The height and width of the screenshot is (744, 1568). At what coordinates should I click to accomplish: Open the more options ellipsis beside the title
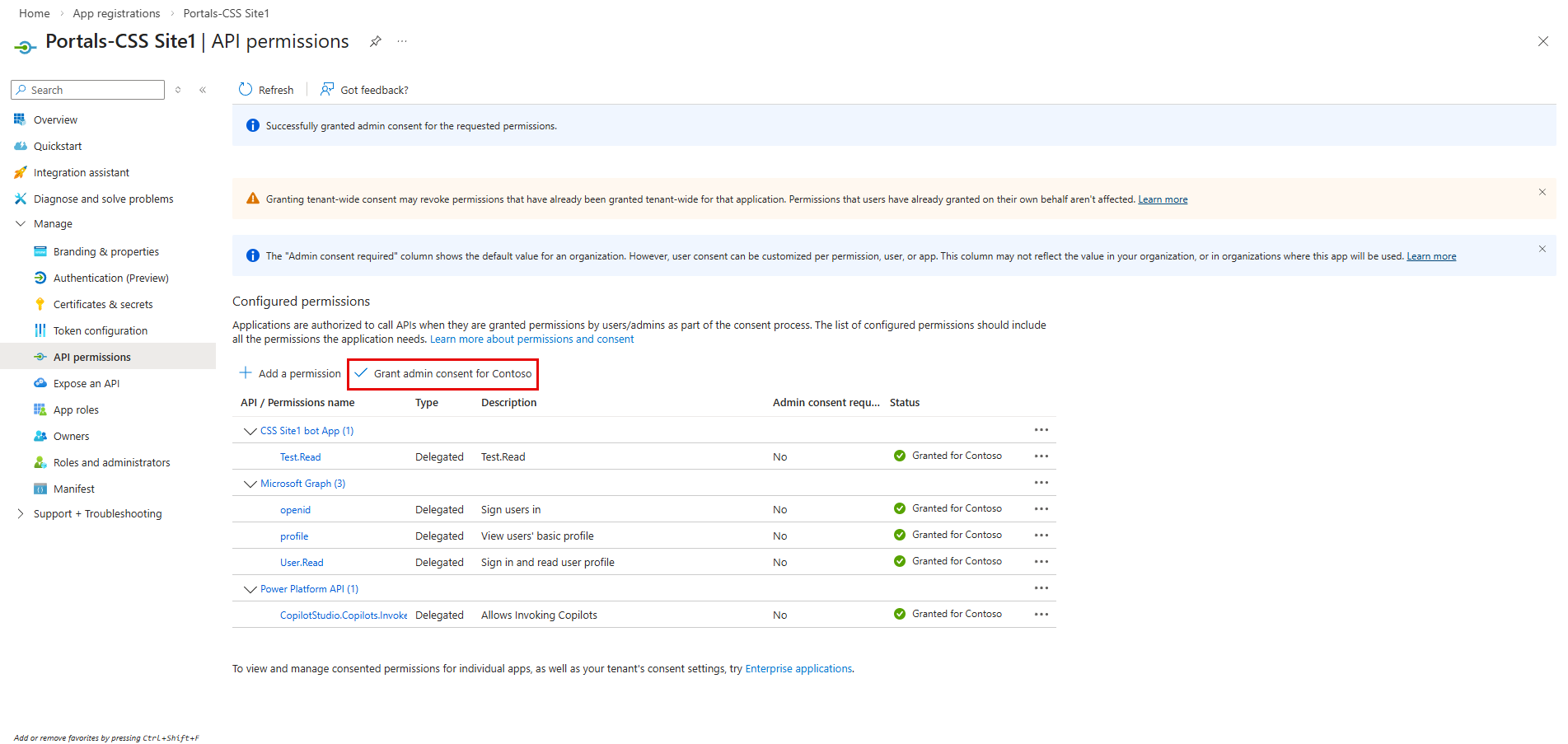click(x=402, y=41)
